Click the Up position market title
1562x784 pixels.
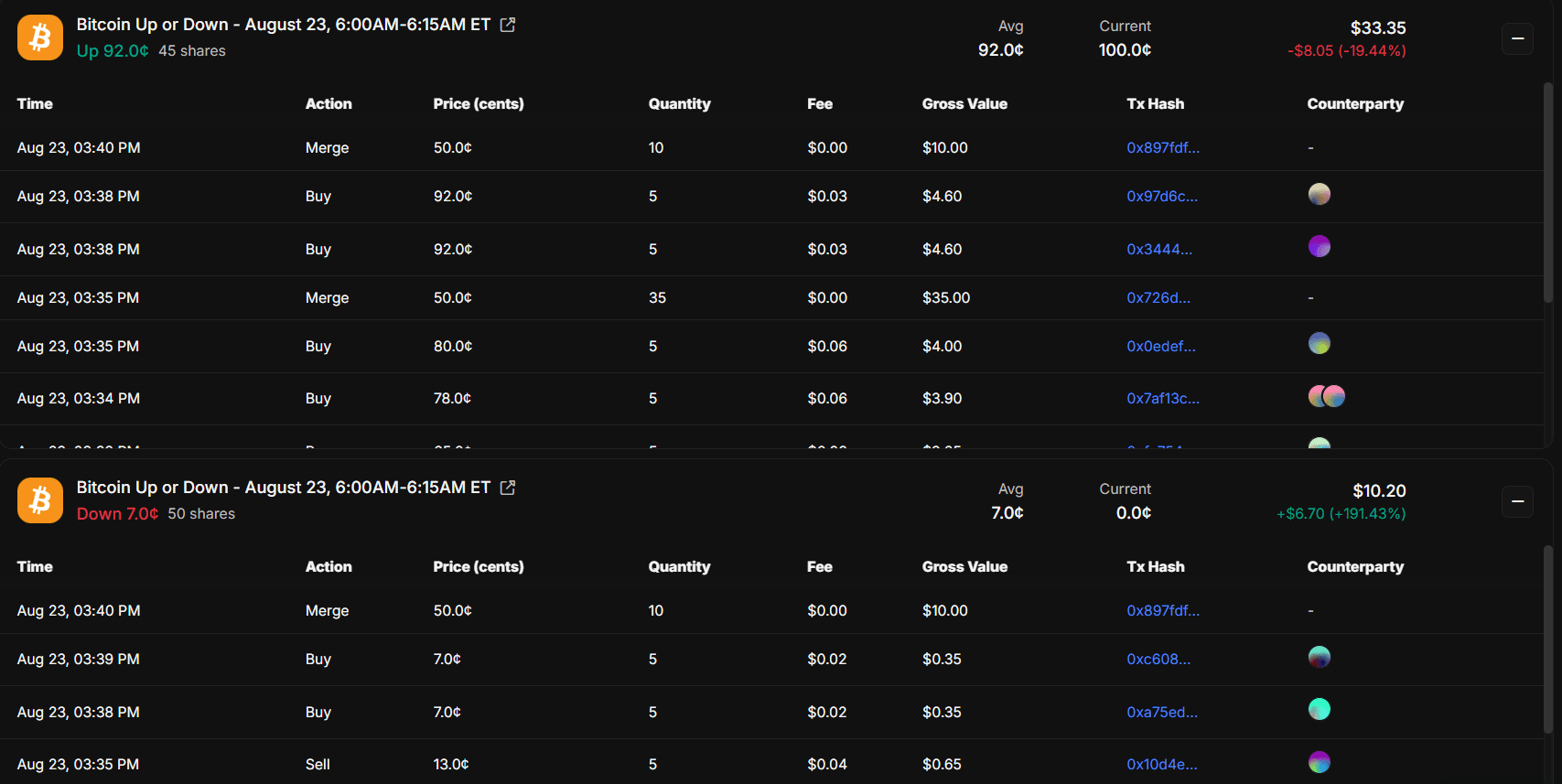coord(284,25)
